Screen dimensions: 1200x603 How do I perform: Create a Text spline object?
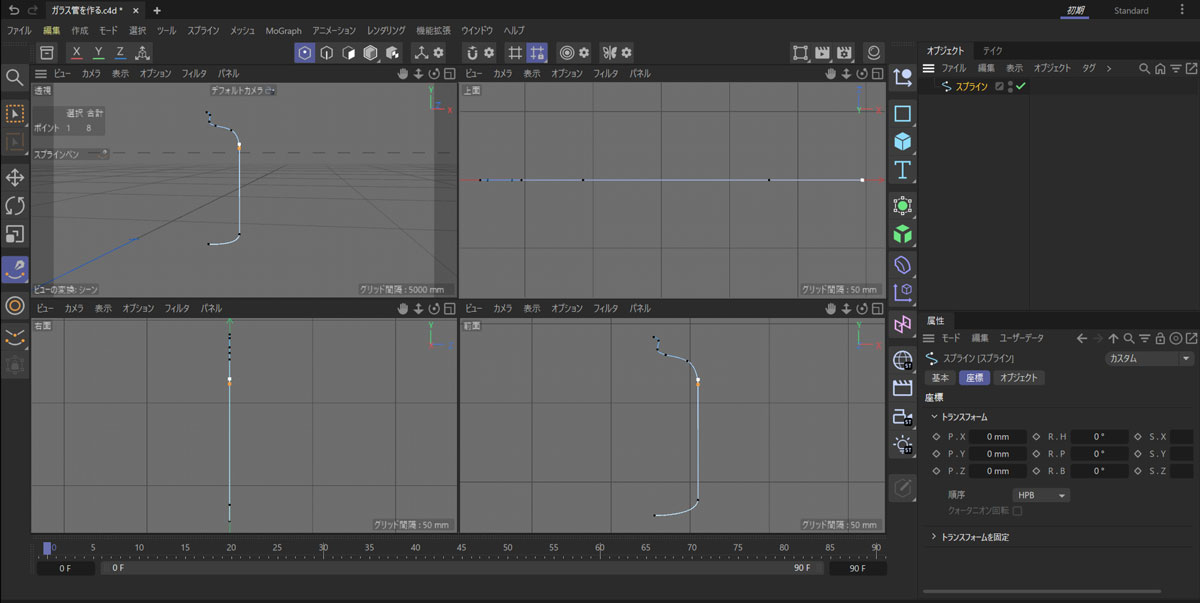tap(903, 170)
